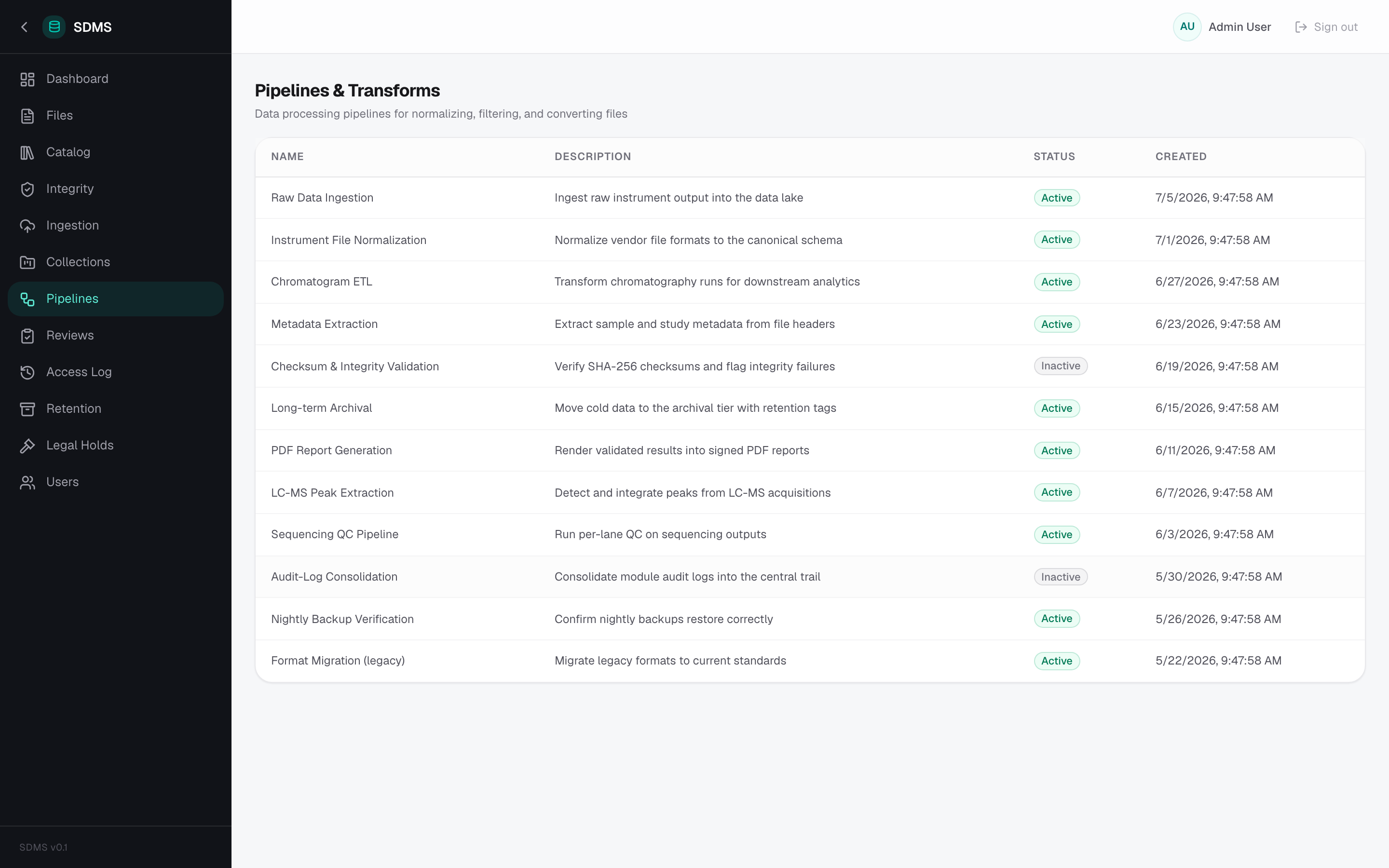
Task: Click Nightly Backup Verification name
Action: pyautogui.click(x=342, y=620)
